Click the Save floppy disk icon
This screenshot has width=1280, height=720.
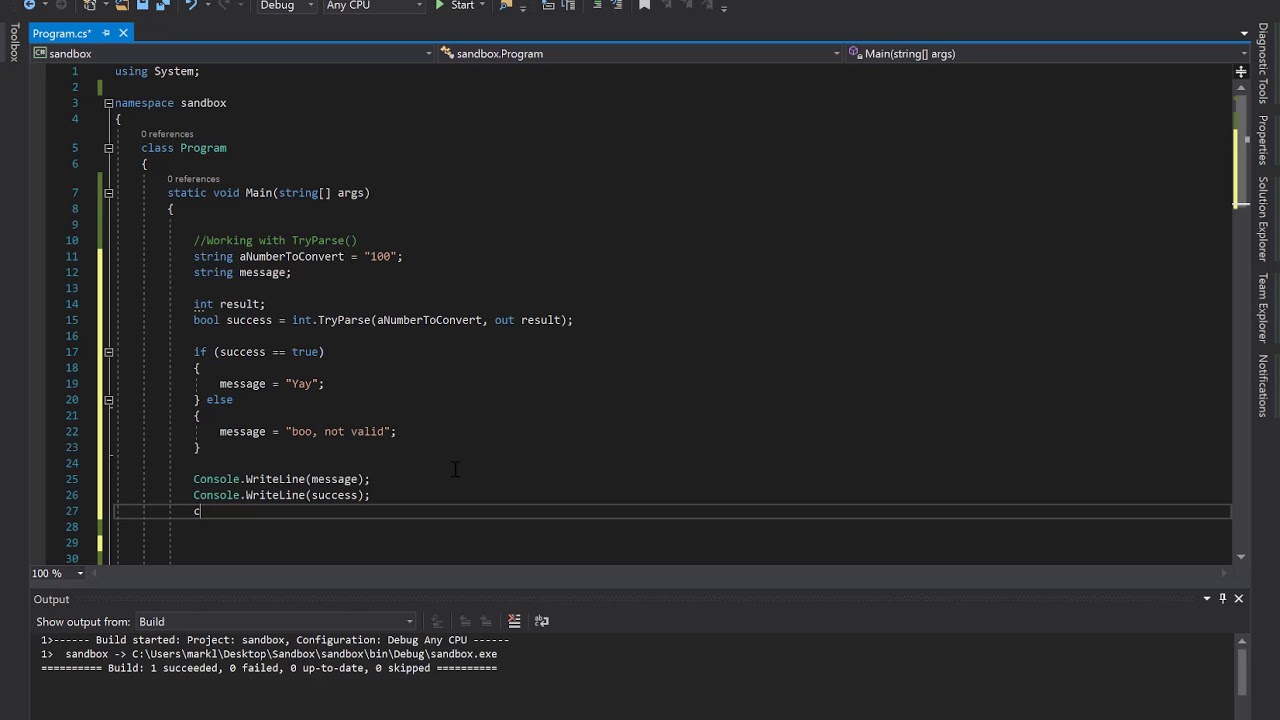[142, 5]
